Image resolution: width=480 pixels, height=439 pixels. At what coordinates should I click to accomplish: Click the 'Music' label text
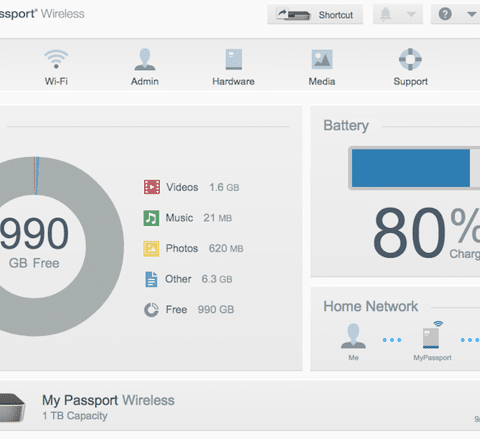[x=179, y=218]
